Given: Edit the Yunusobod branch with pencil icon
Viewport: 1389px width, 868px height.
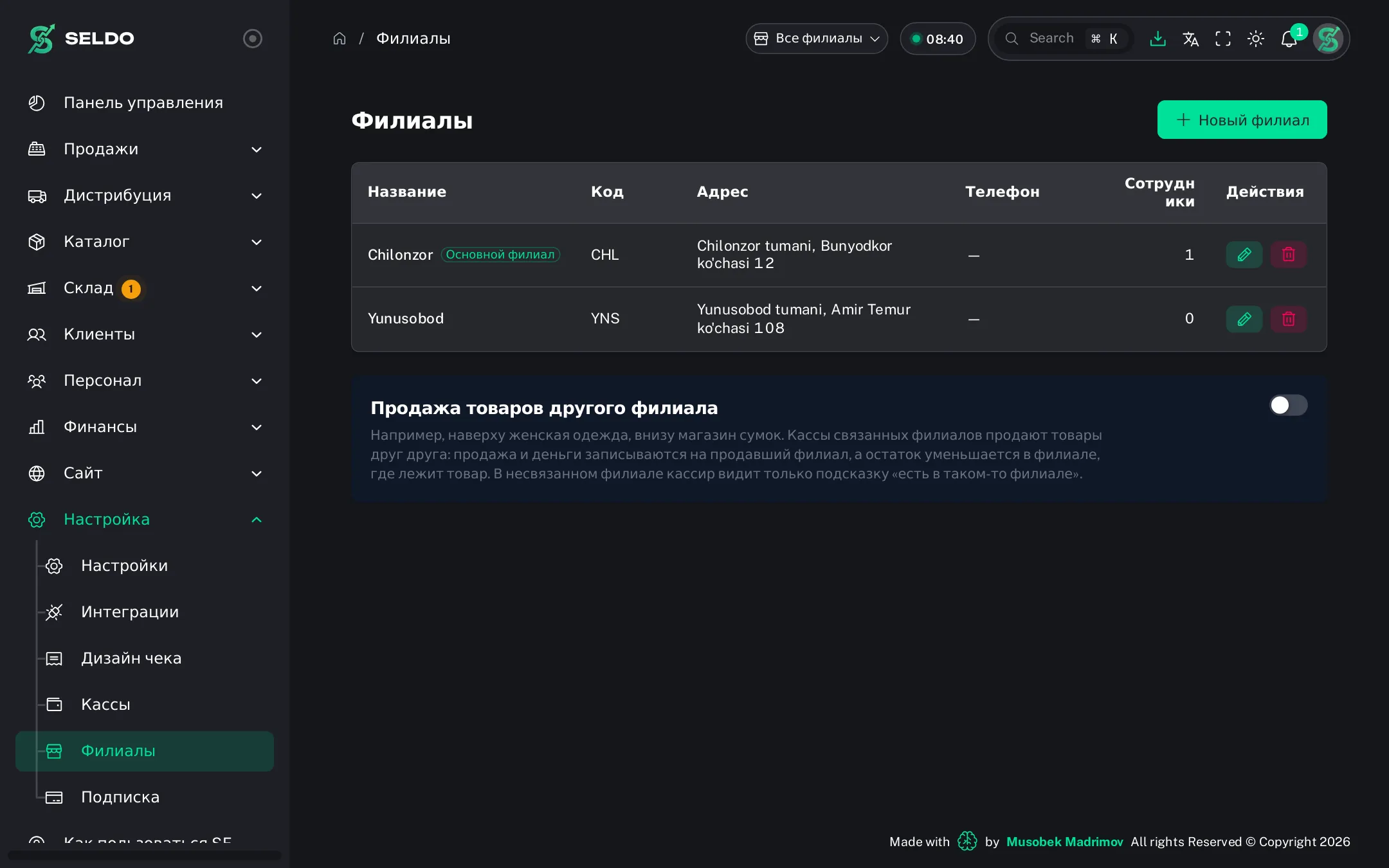Looking at the screenshot, I should click(x=1244, y=319).
